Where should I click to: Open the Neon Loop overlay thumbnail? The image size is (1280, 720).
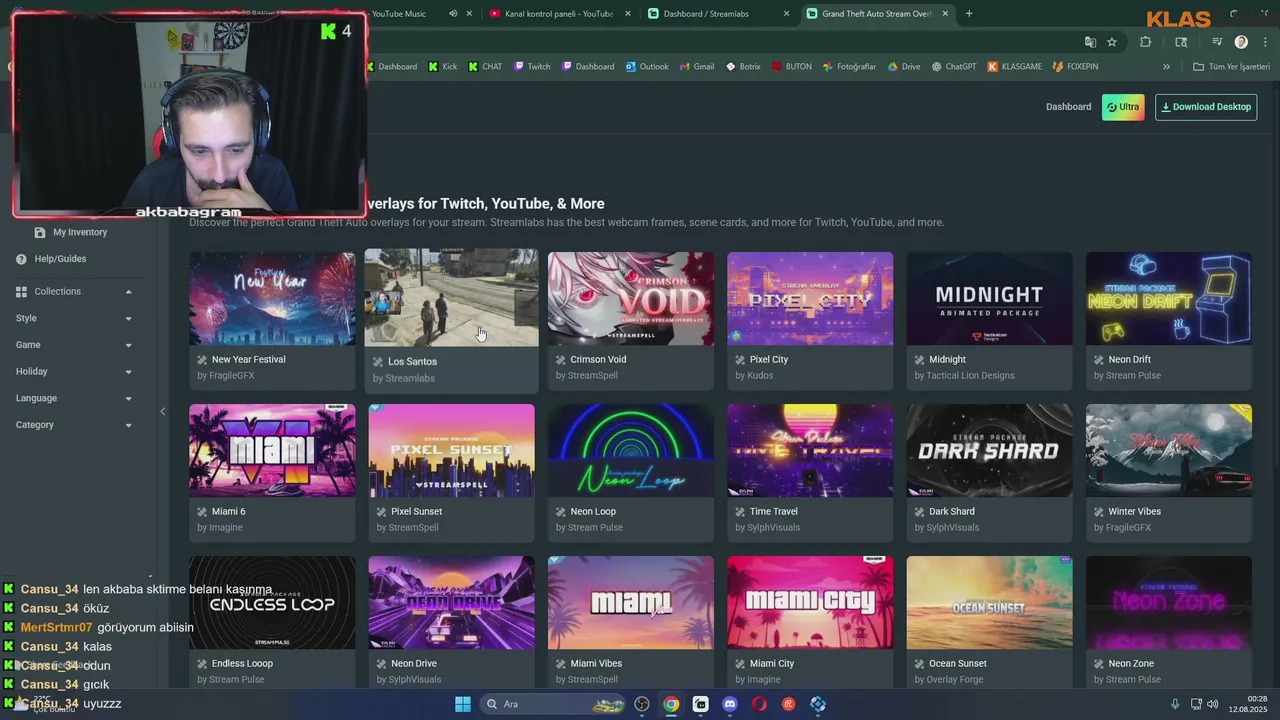click(x=631, y=450)
